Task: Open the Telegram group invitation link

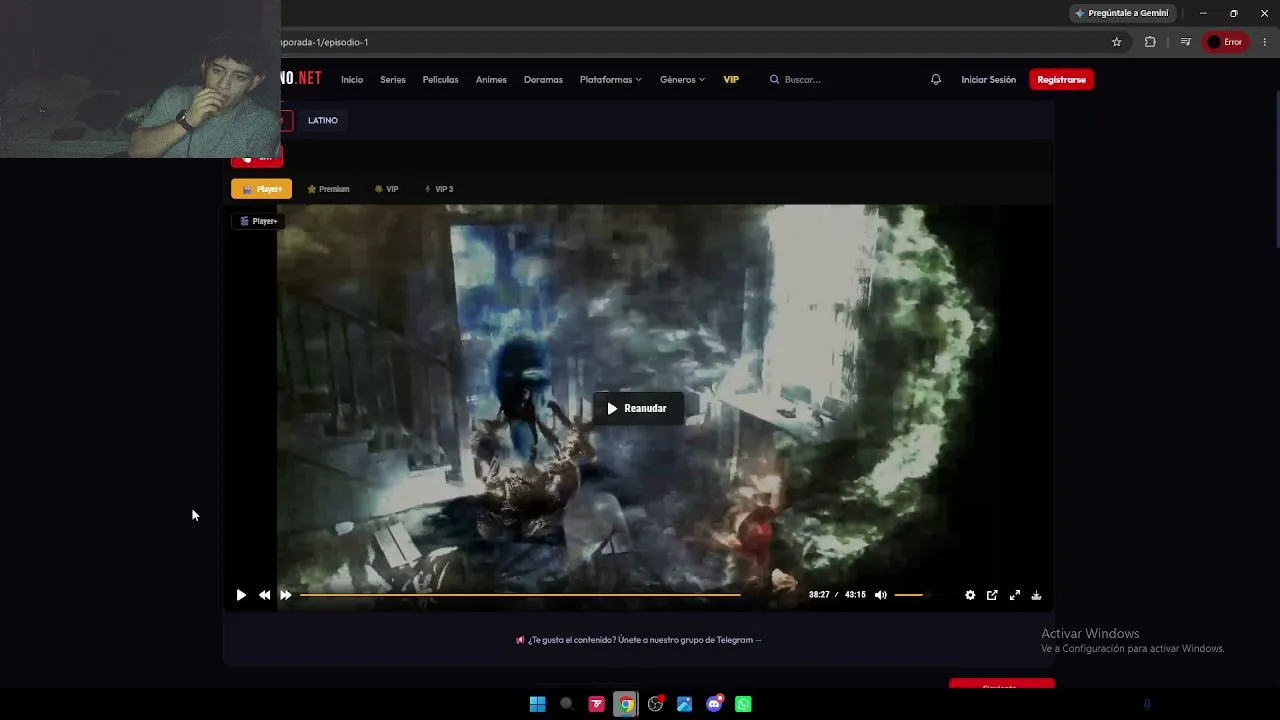Action: point(639,640)
